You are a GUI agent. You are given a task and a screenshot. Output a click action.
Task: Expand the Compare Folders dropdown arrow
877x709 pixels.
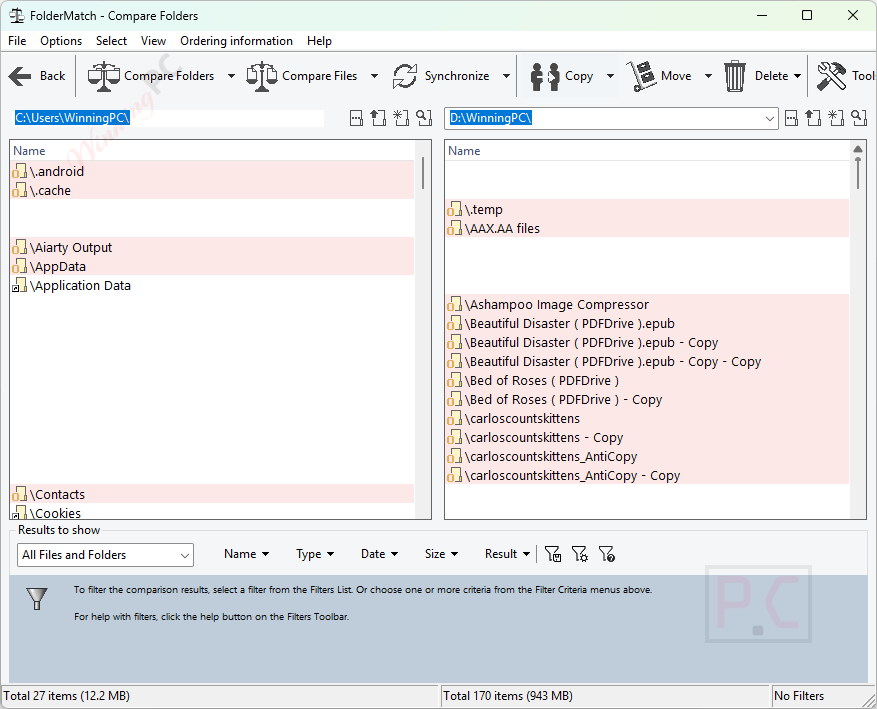231,76
